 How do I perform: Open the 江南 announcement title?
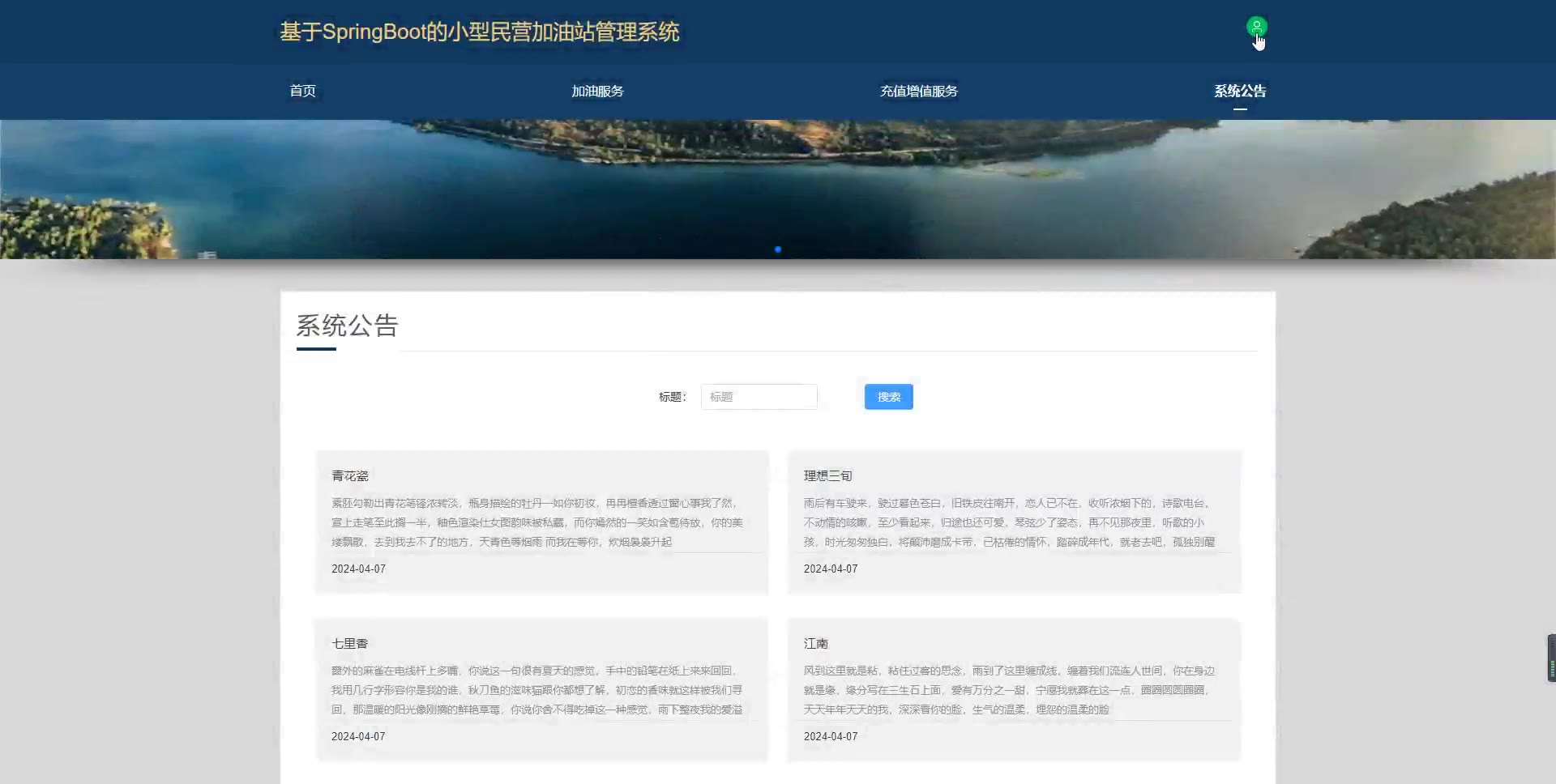(816, 643)
